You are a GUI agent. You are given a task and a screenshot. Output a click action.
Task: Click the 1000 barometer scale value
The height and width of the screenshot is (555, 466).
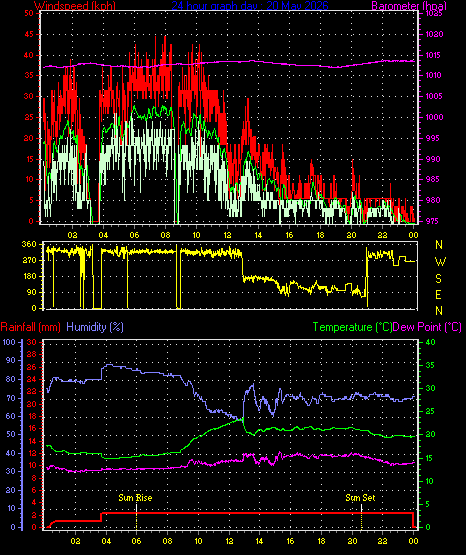pyautogui.click(x=434, y=117)
